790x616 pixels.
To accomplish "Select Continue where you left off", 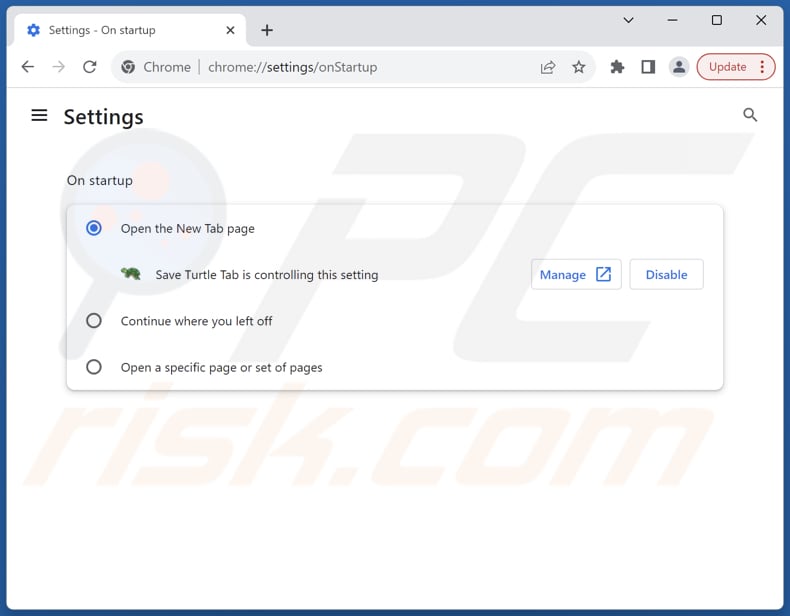I will 94,321.
